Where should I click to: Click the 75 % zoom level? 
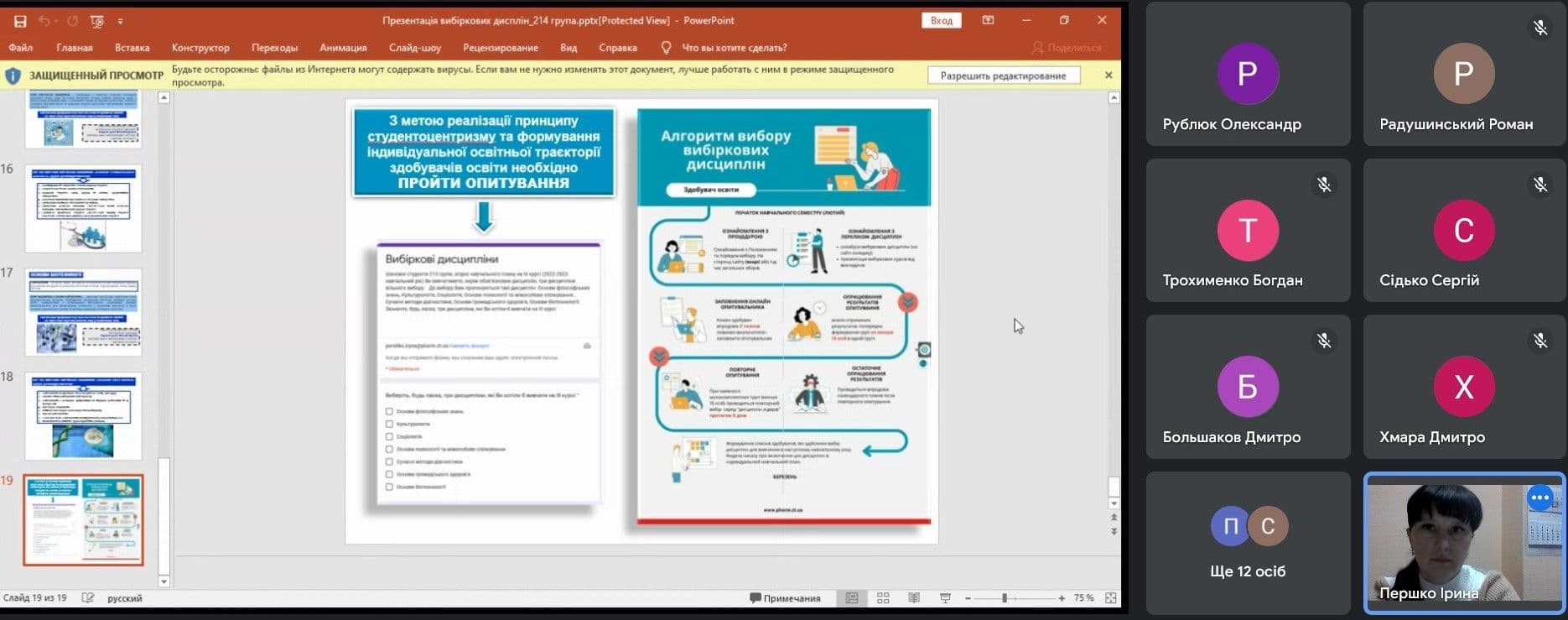click(x=1084, y=598)
